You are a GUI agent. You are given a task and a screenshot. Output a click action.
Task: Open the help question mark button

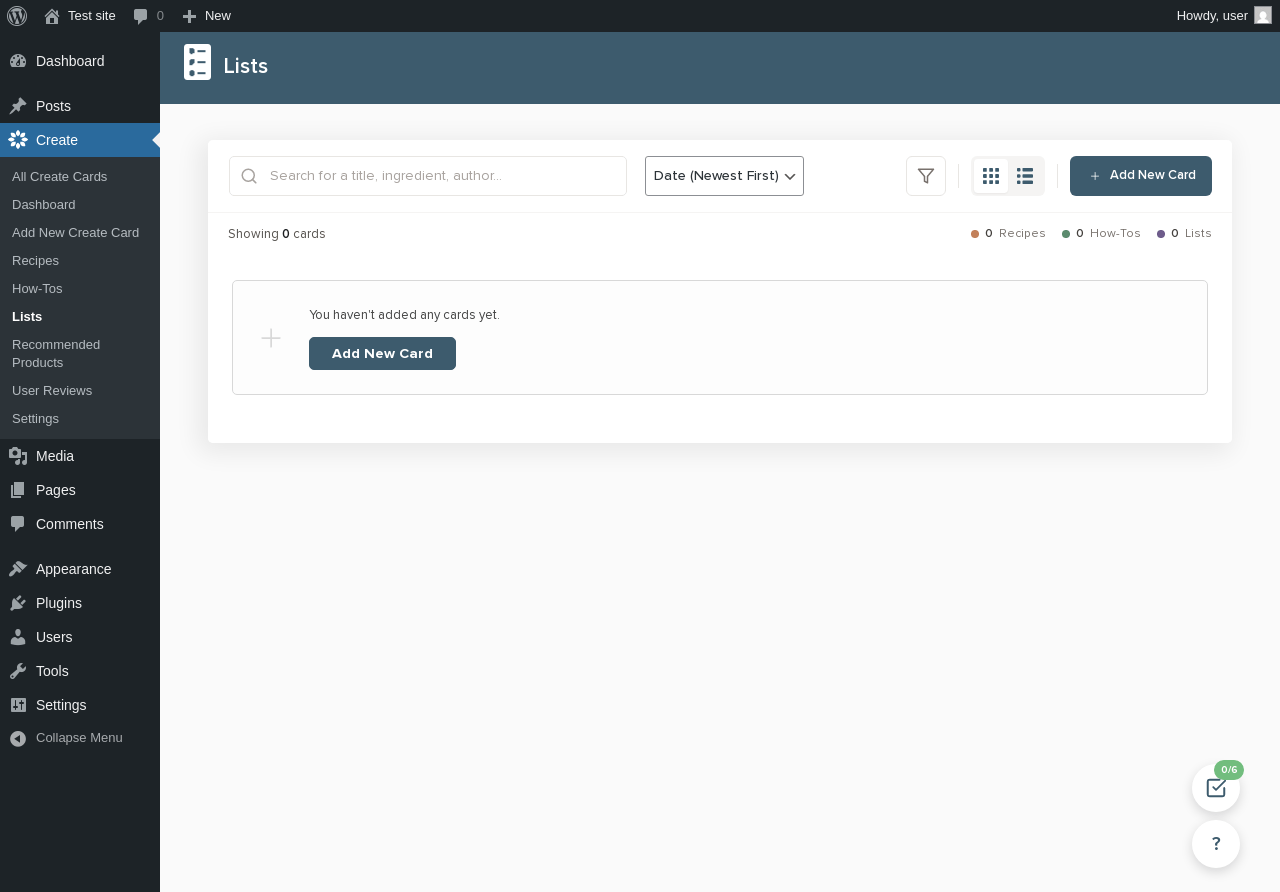click(1216, 844)
